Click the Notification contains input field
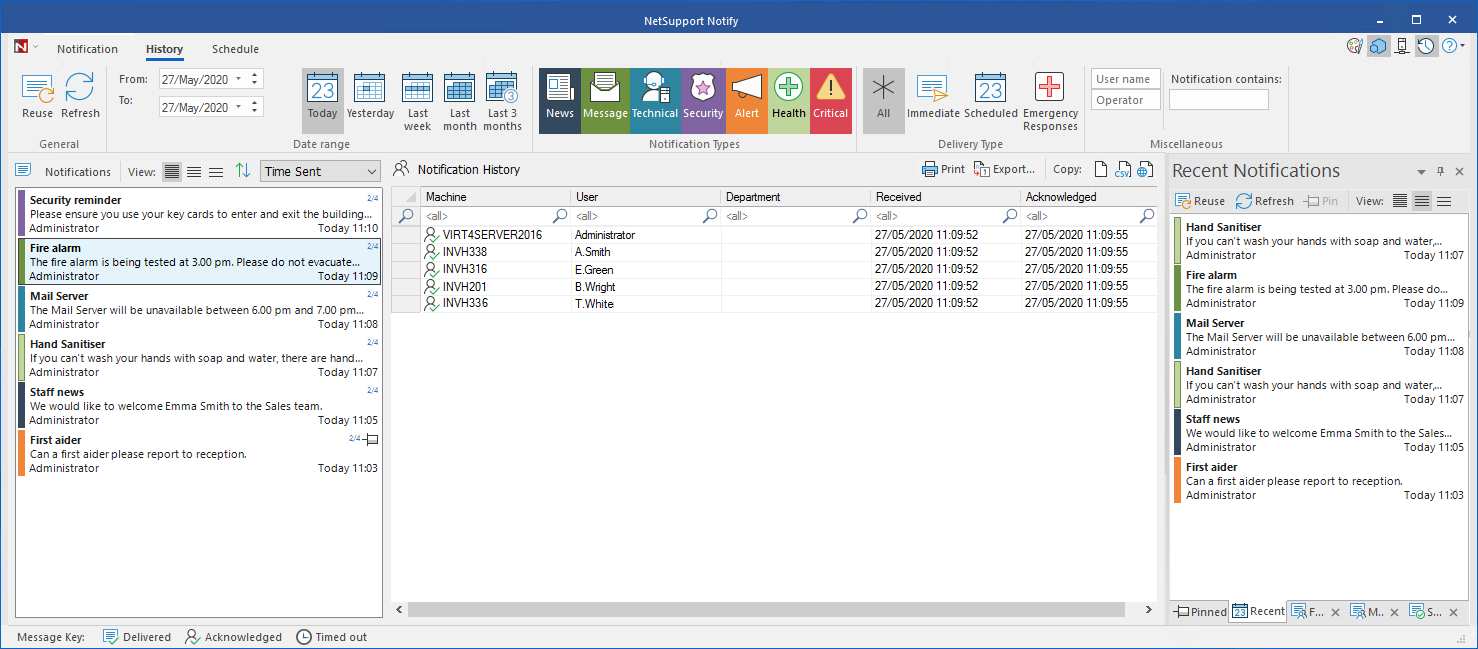 1218,98
